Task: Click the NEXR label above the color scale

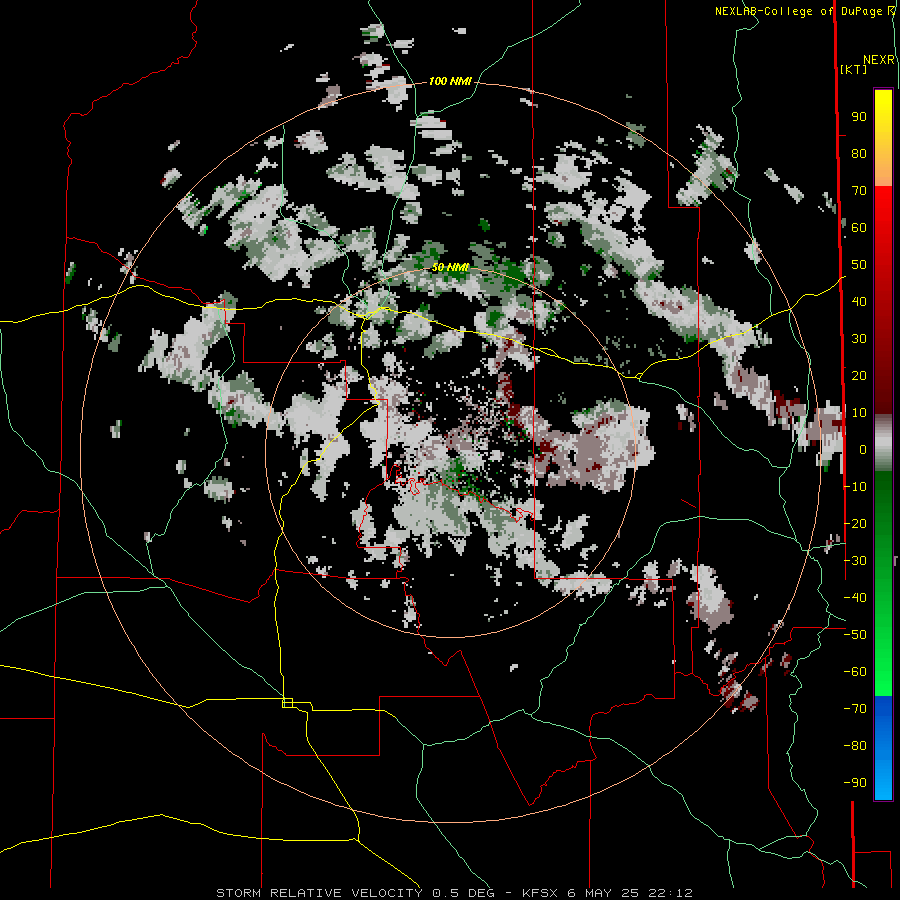Action: pos(879,60)
